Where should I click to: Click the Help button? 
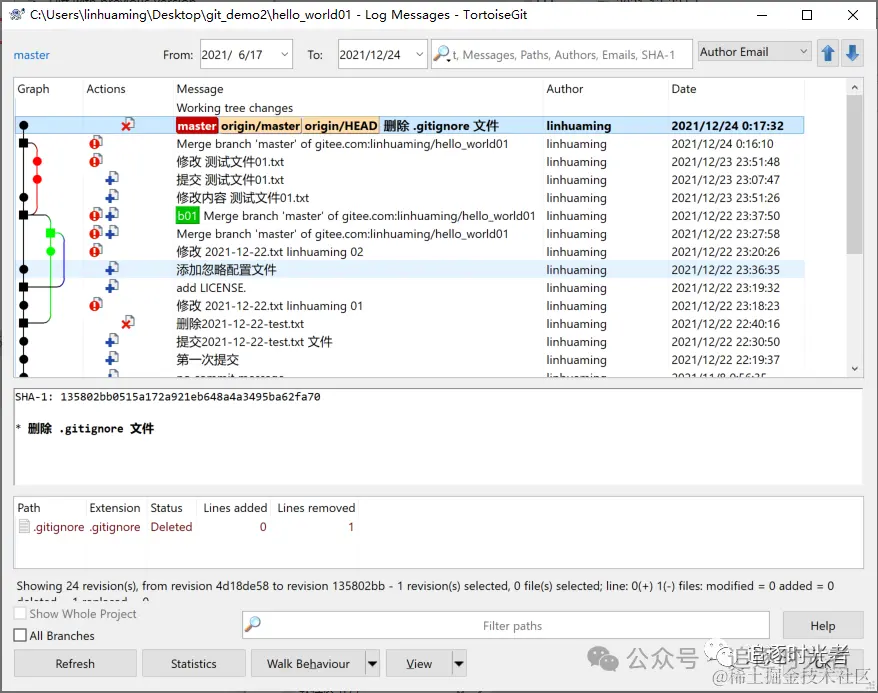(823, 626)
